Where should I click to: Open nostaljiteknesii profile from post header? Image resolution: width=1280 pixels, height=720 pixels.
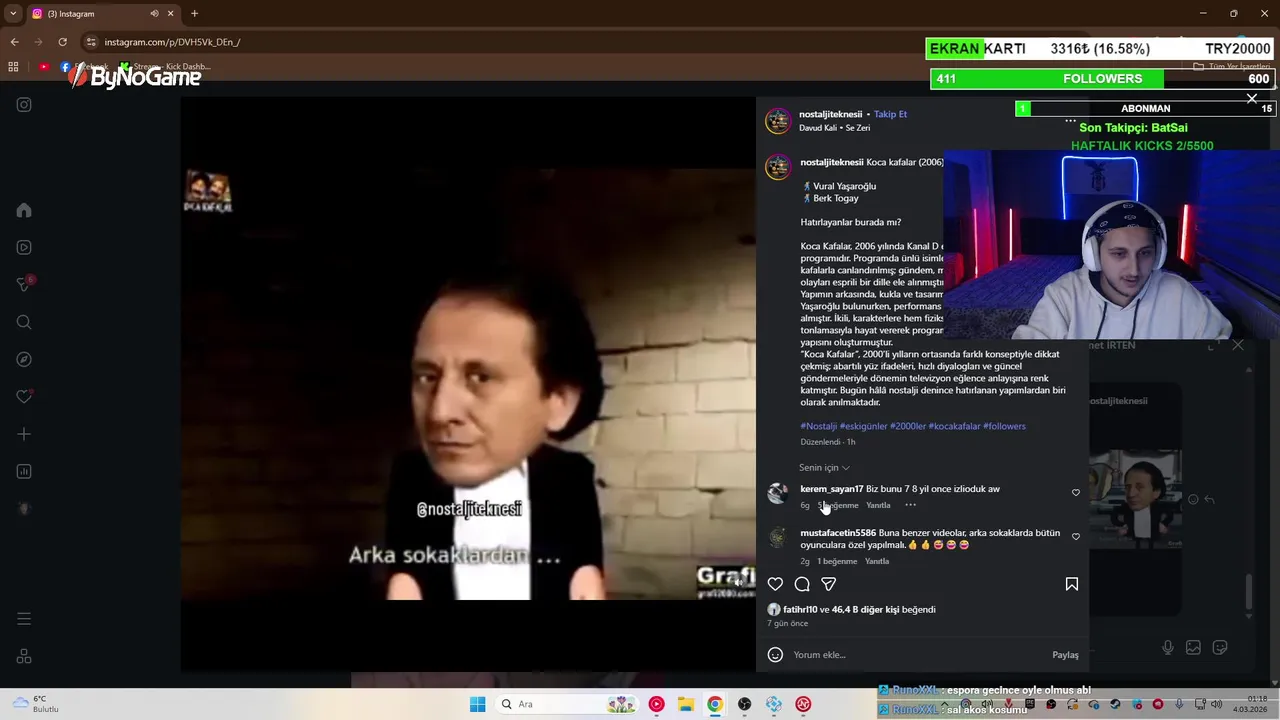click(x=830, y=114)
